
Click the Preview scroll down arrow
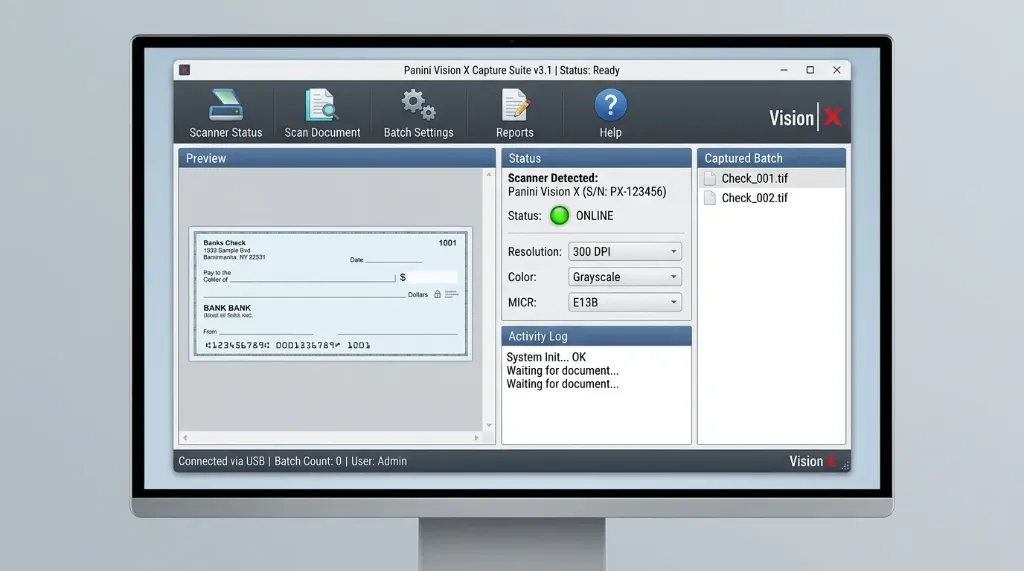pyautogui.click(x=488, y=425)
